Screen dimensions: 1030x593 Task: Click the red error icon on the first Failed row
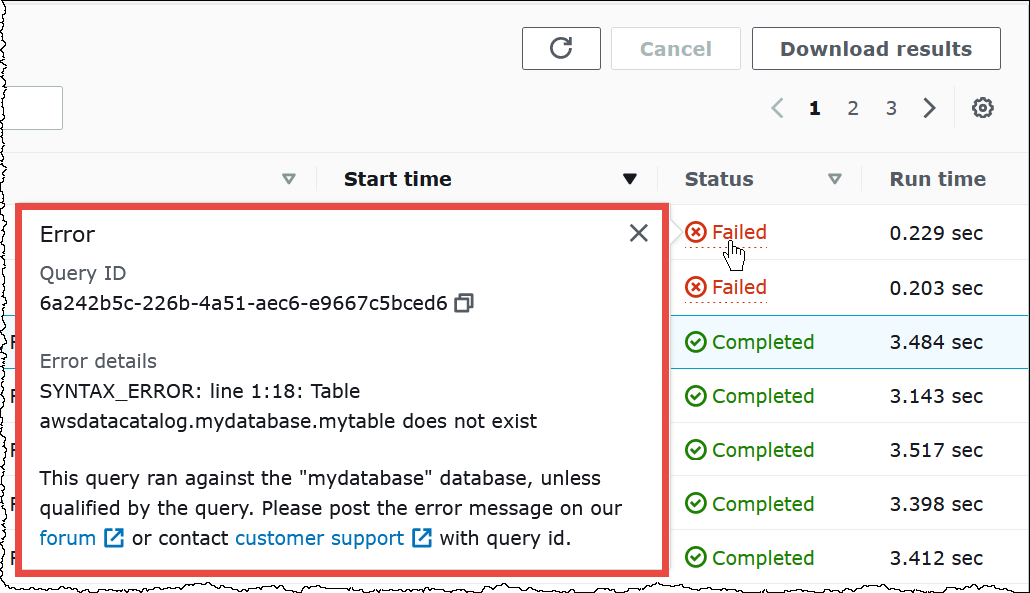tap(695, 231)
